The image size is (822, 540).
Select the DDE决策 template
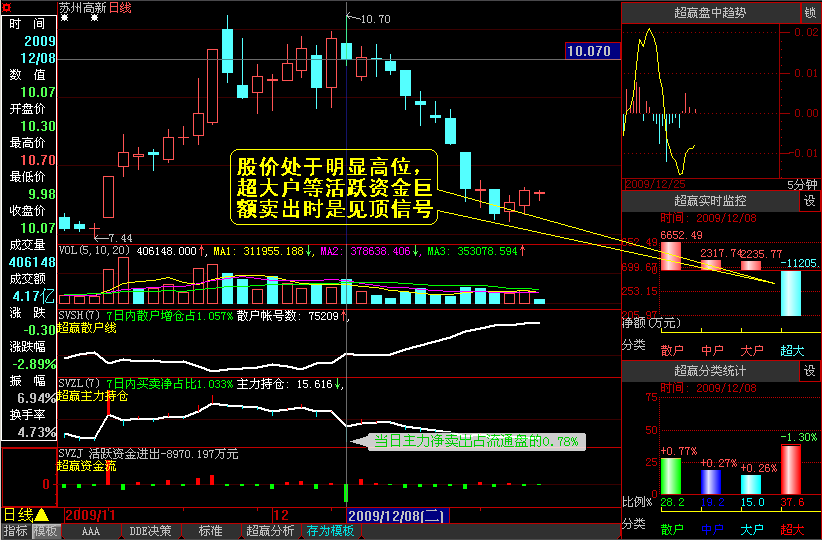150,531
